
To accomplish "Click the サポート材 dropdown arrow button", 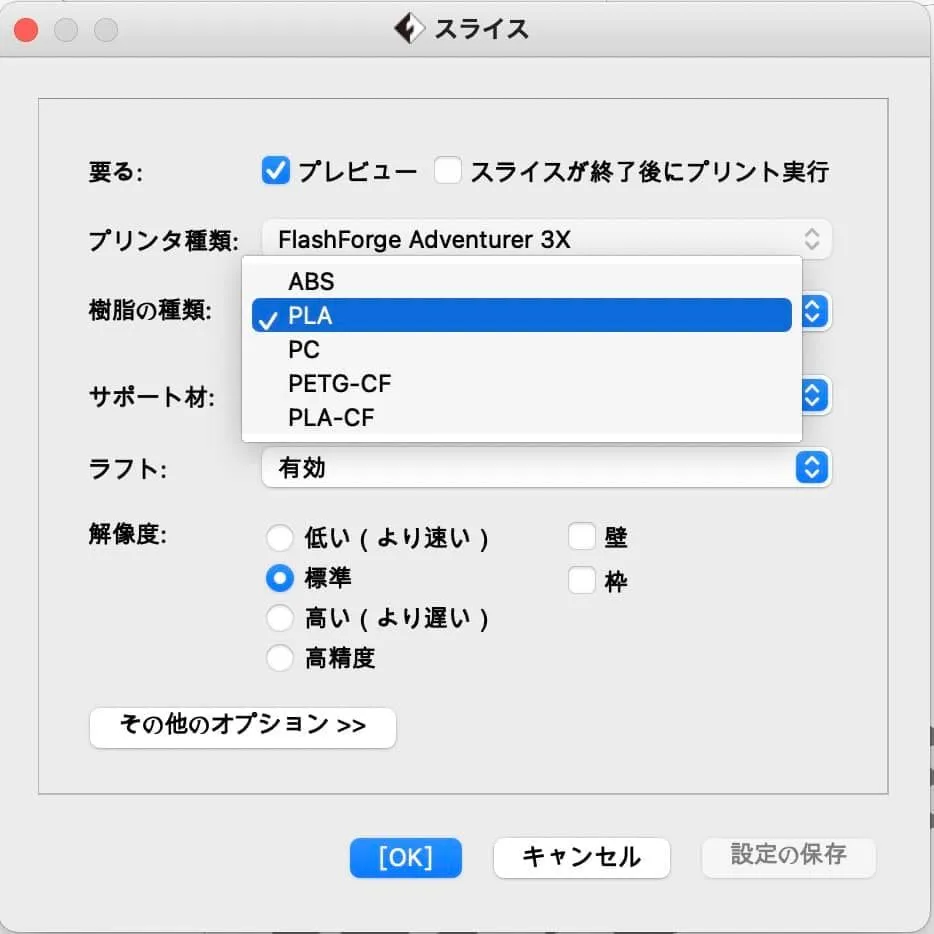I will pyautogui.click(x=813, y=395).
